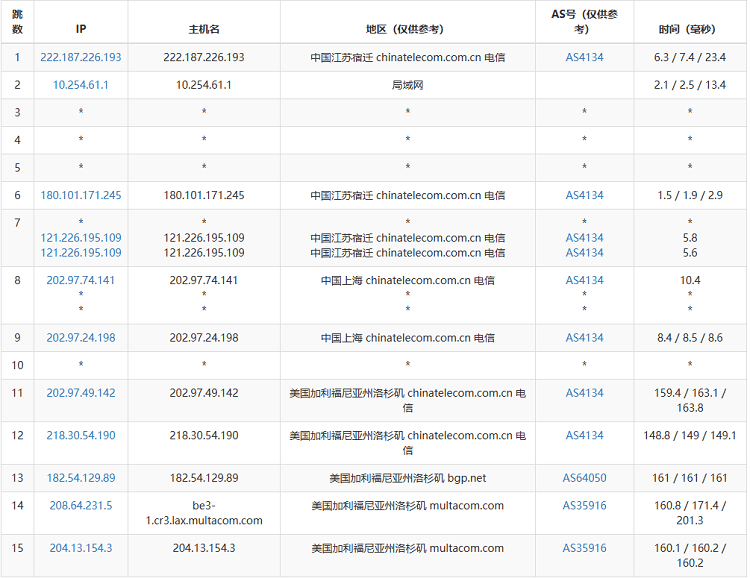Open IP link 208.64.231.5
750x578 pixels.
pos(81,506)
